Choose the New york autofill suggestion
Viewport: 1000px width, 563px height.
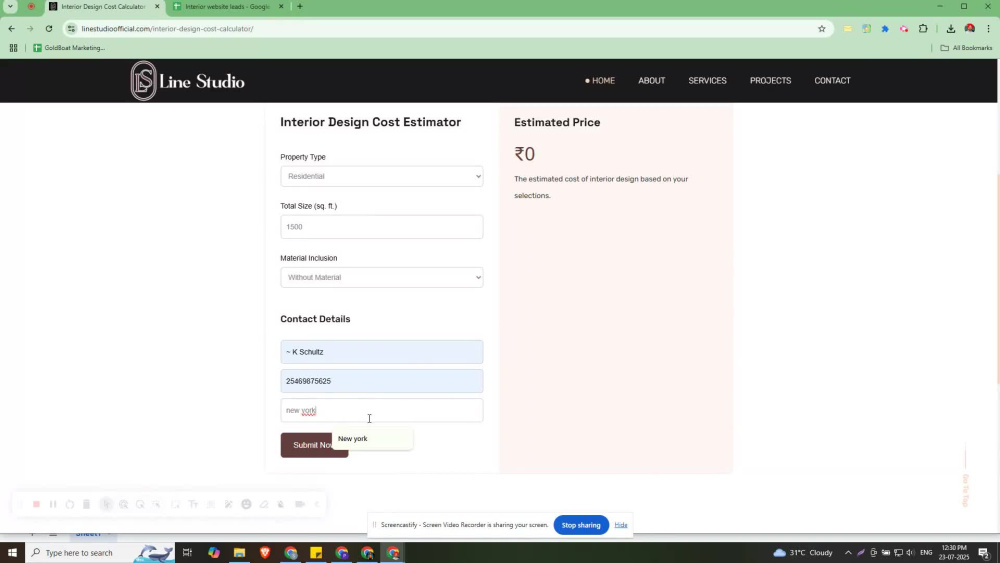coord(372,439)
